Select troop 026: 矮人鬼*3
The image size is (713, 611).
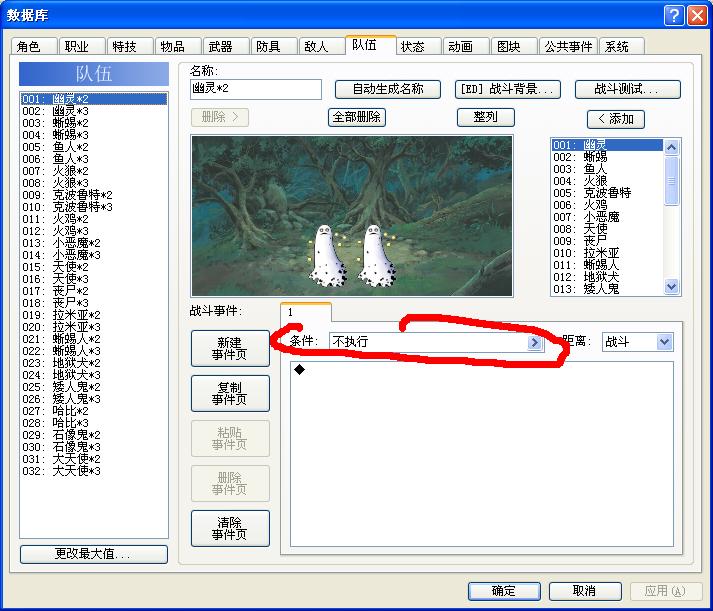[94, 399]
